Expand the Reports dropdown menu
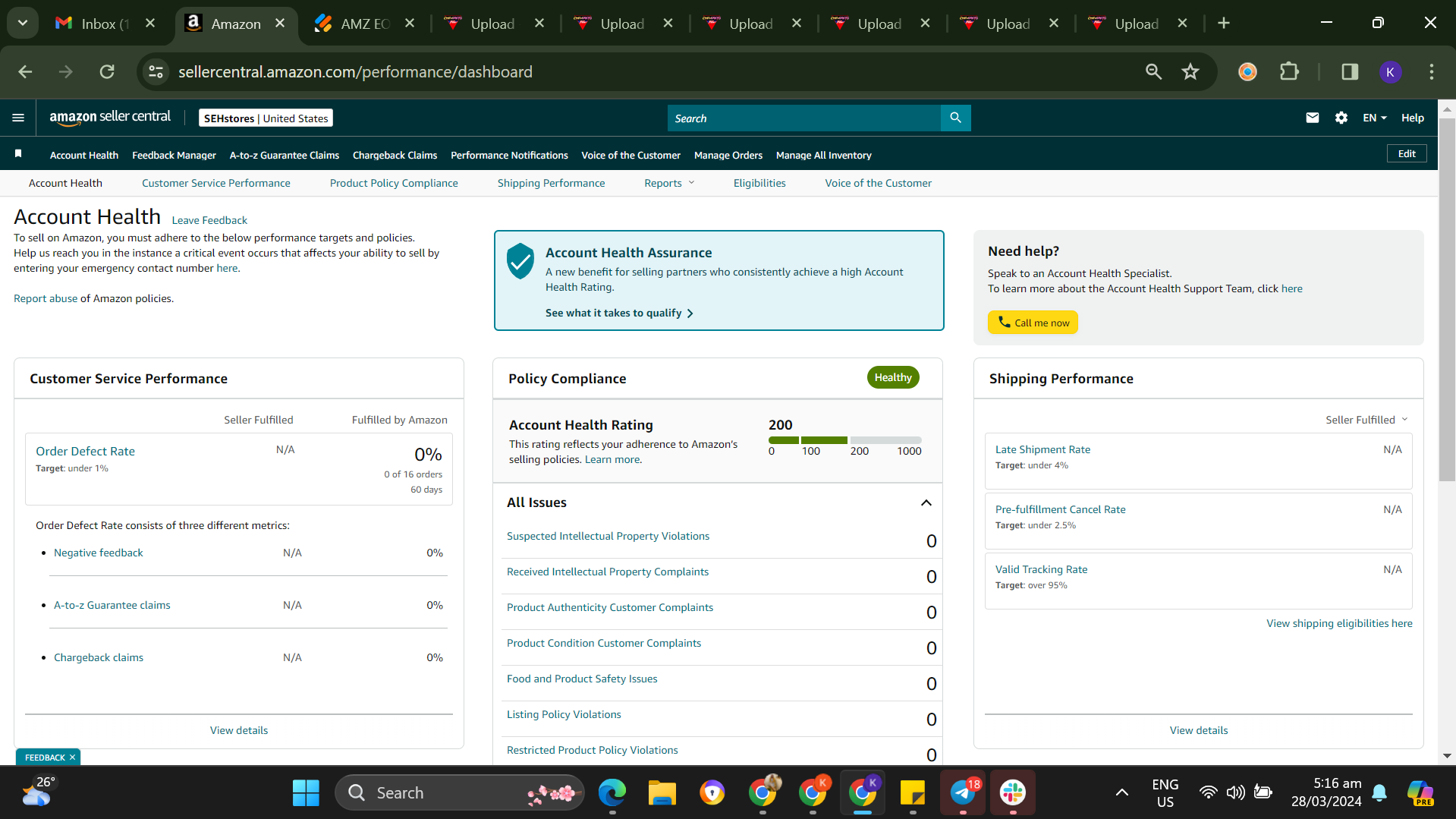 [x=669, y=183]
